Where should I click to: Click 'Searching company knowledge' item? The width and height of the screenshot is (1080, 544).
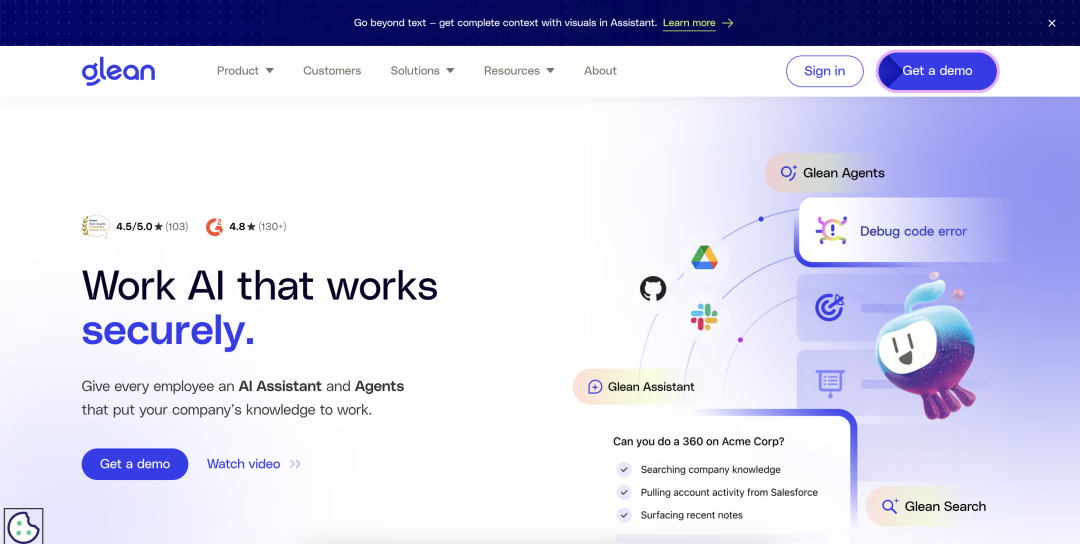click(710, 470)
